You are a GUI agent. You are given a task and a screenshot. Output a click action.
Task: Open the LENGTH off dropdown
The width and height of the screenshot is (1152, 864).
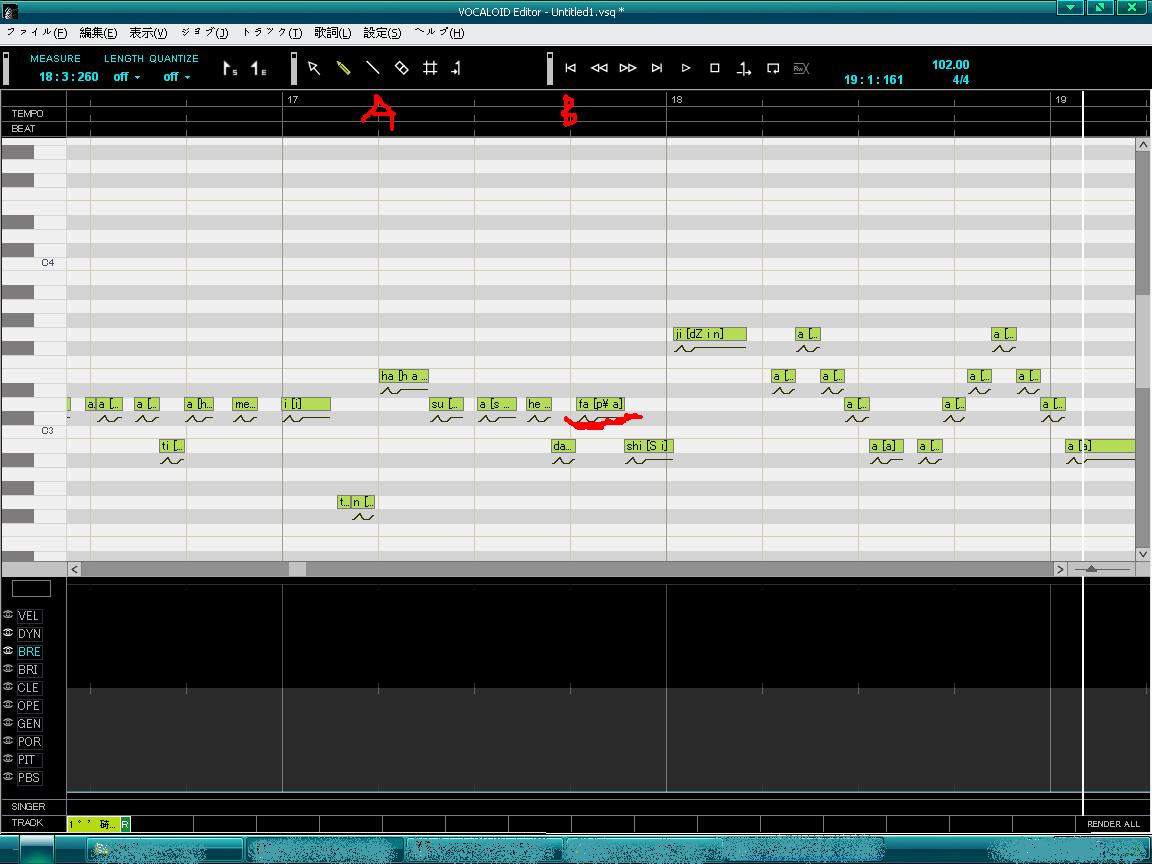[127, 77]
